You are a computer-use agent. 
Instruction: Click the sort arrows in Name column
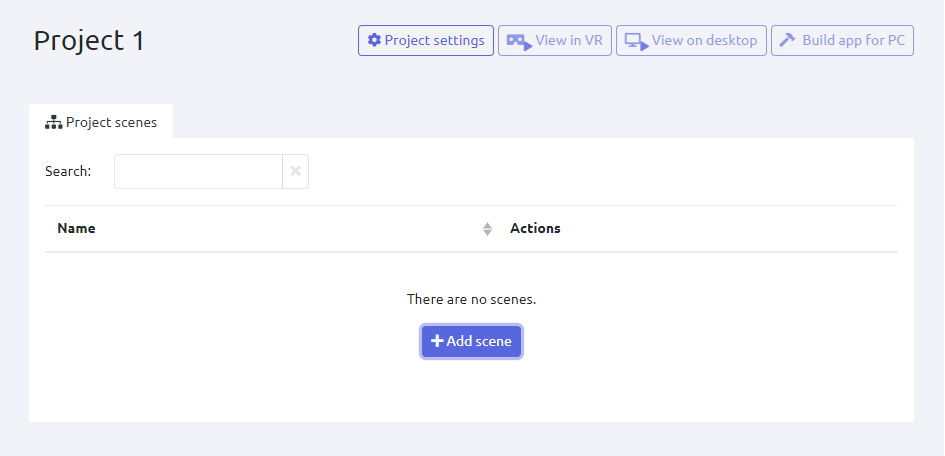[487, 229]
